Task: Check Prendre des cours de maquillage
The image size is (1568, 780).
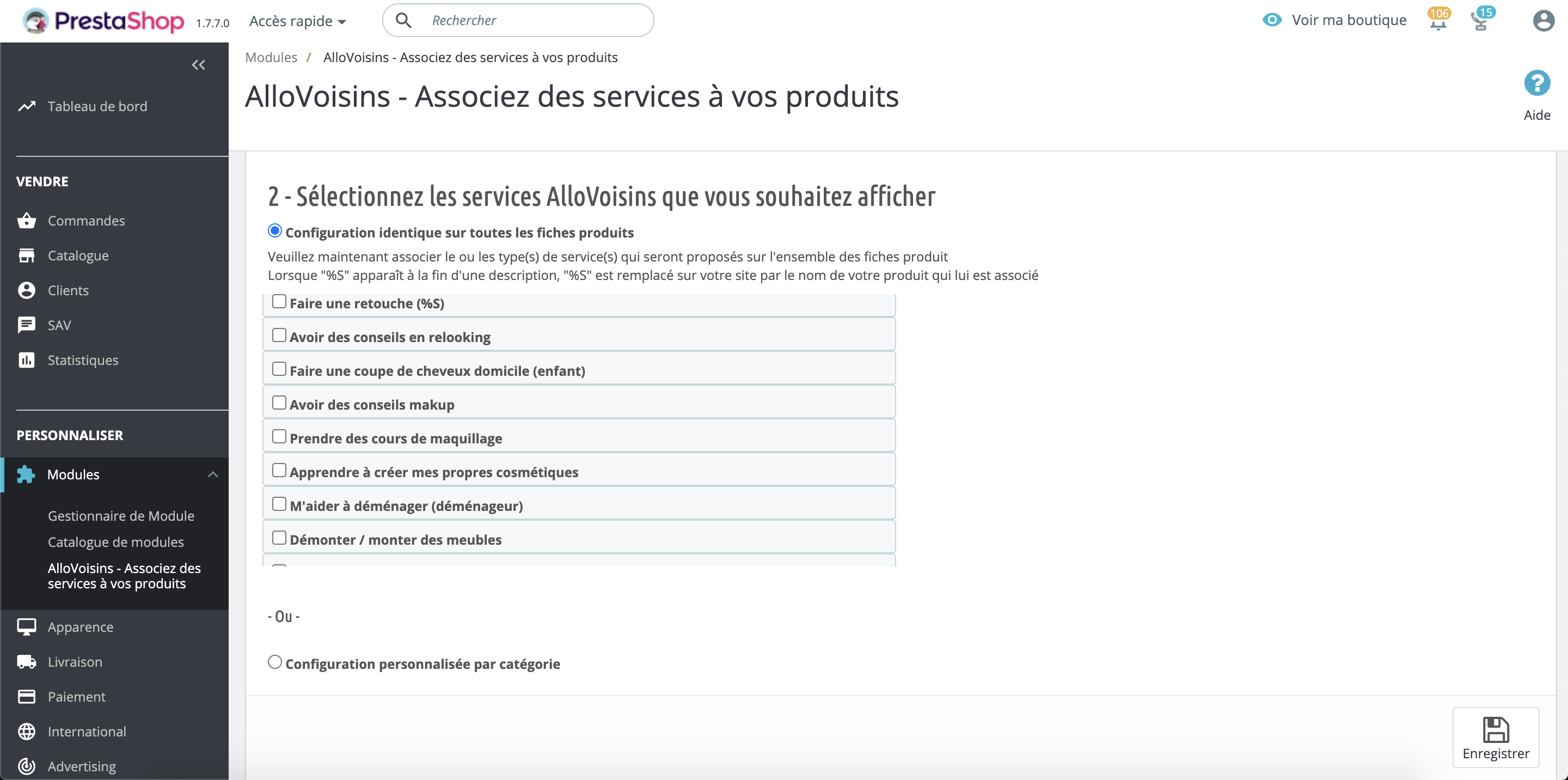Action: [279, 437]
